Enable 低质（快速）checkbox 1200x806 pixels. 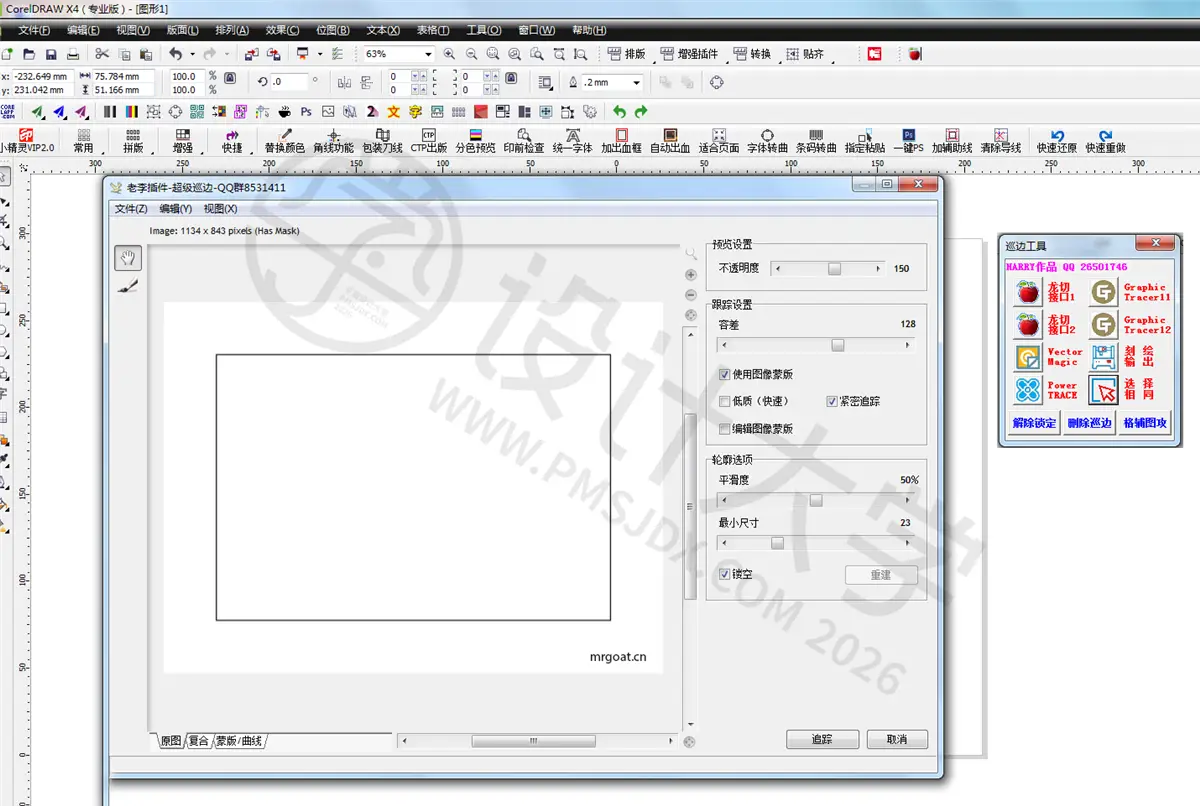[x=724, y=401]
